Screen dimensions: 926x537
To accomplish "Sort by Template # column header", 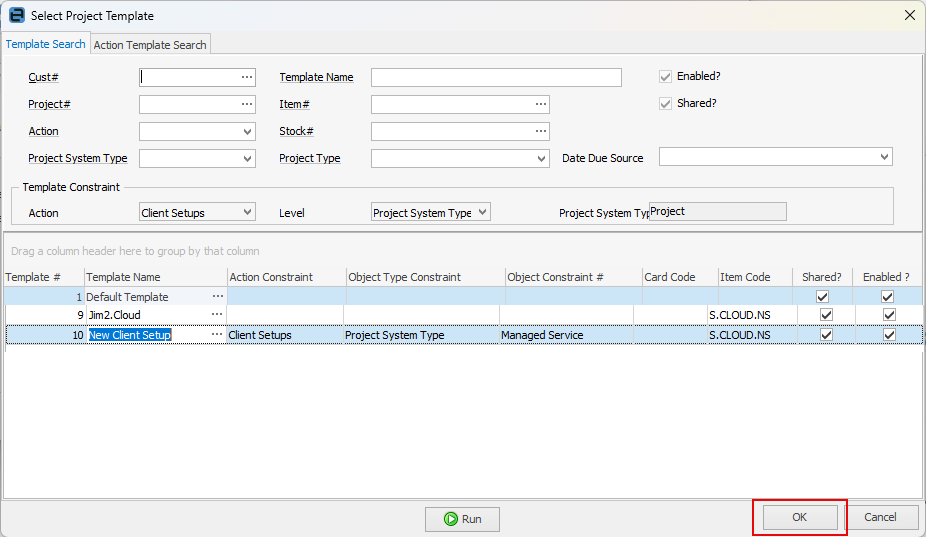I will pyautogui.click(x=44, y=277).
